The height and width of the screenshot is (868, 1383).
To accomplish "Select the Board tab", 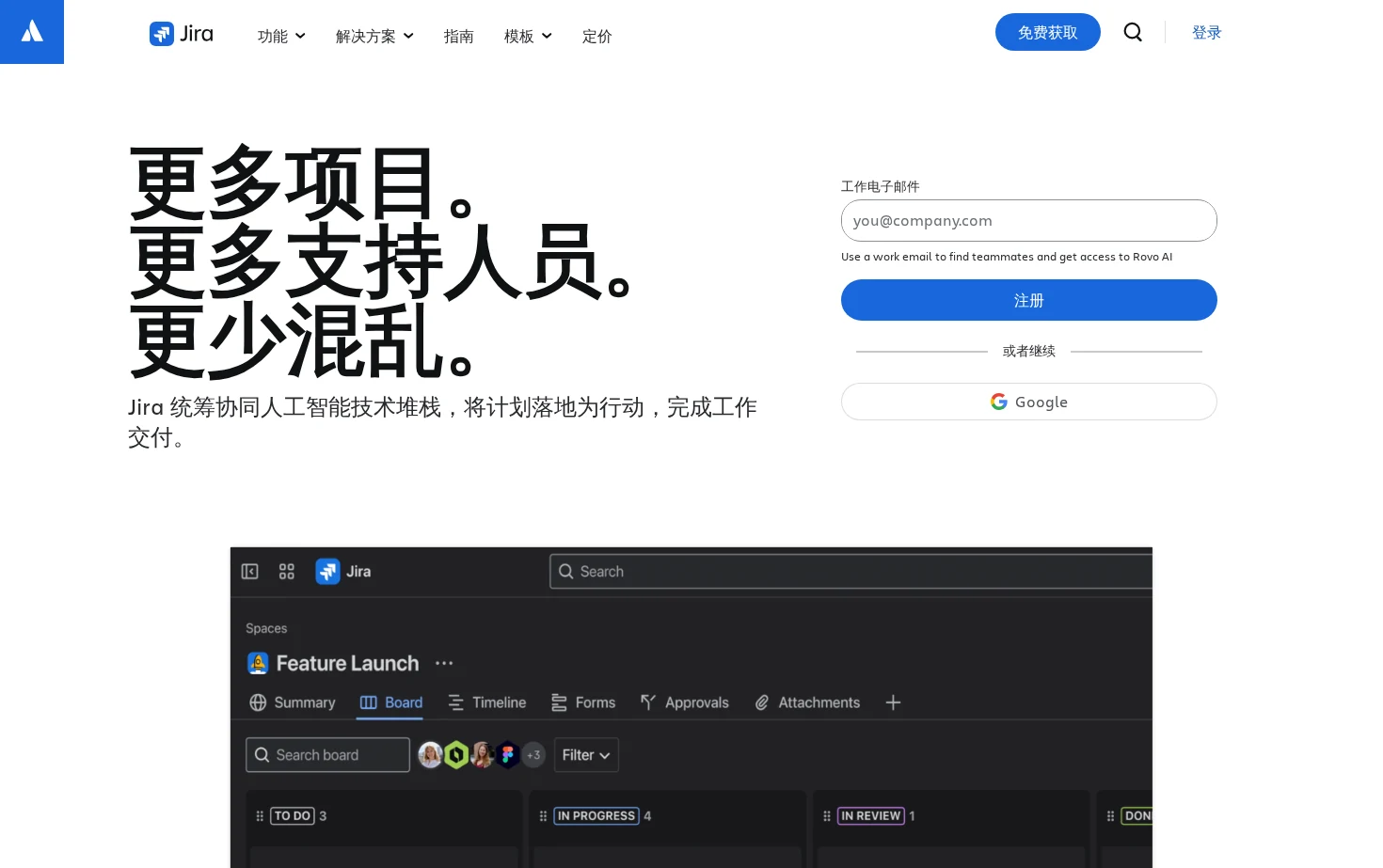I will pyautogui.click(x=391, y=702).
